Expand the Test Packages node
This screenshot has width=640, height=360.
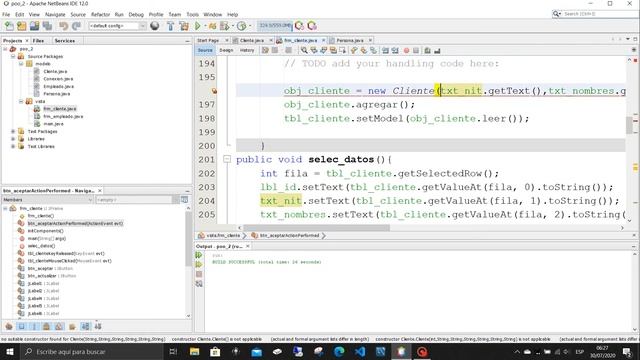pos(13,131)
